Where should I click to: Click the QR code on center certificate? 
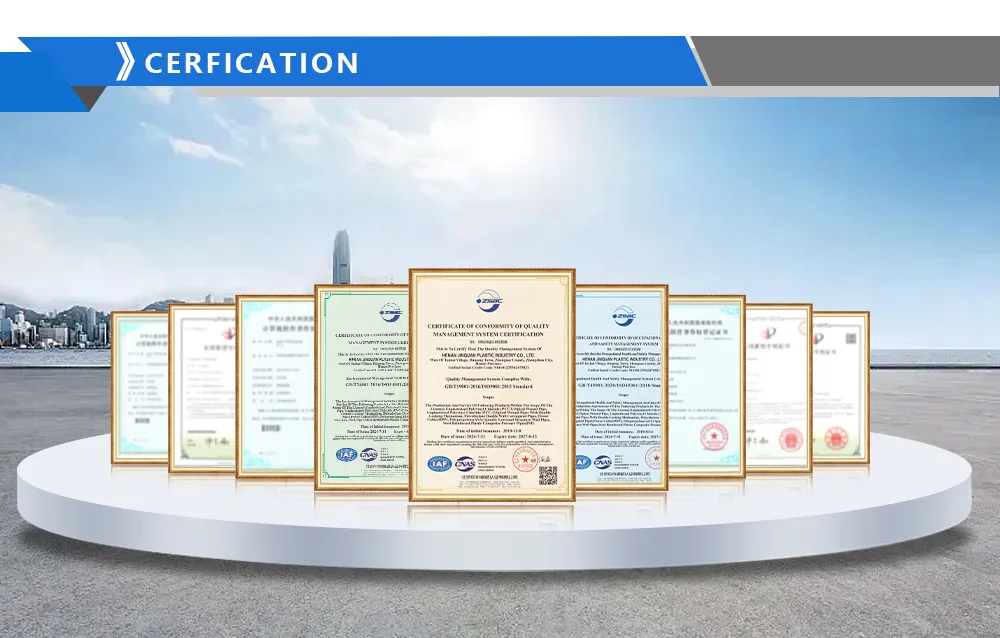pyautogui.click(x=546, y=474)
